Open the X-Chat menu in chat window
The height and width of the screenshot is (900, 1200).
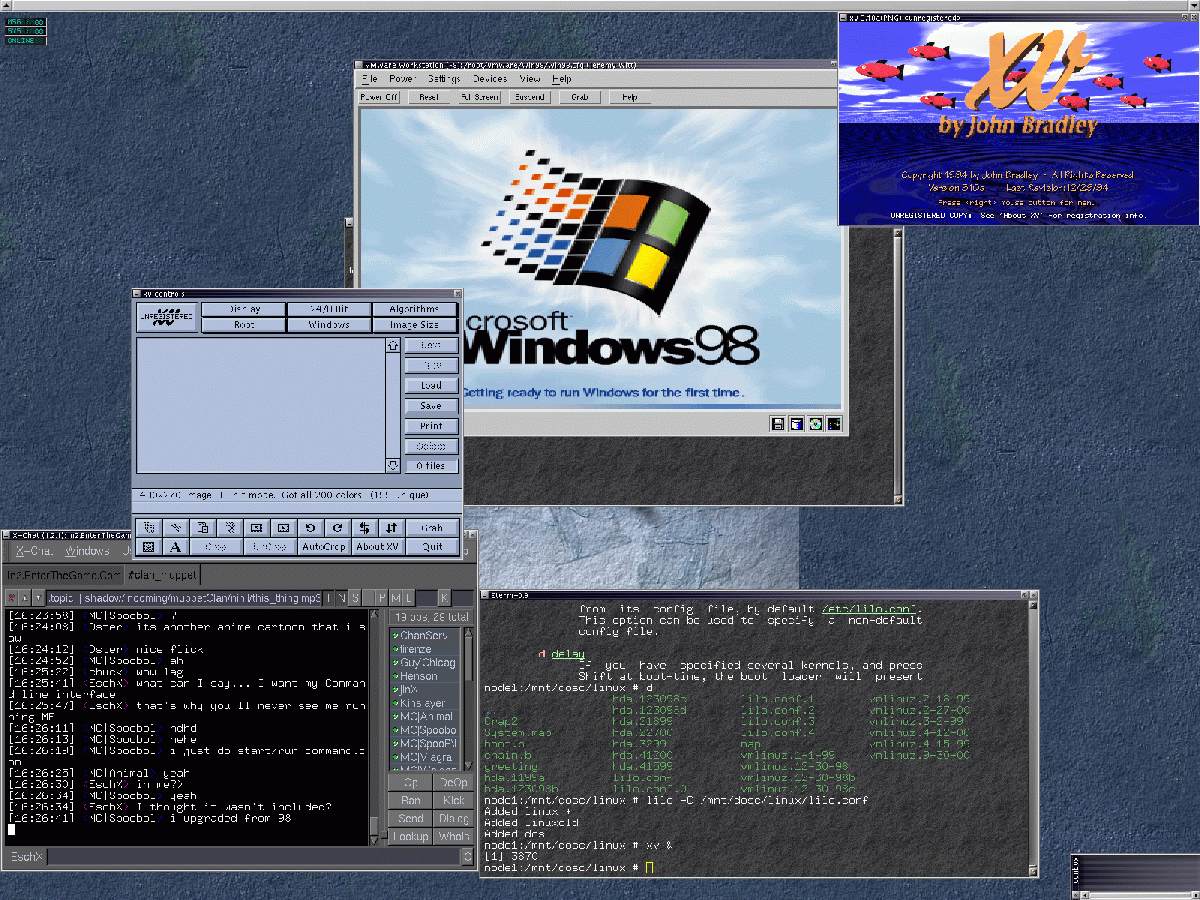(34, 551)
